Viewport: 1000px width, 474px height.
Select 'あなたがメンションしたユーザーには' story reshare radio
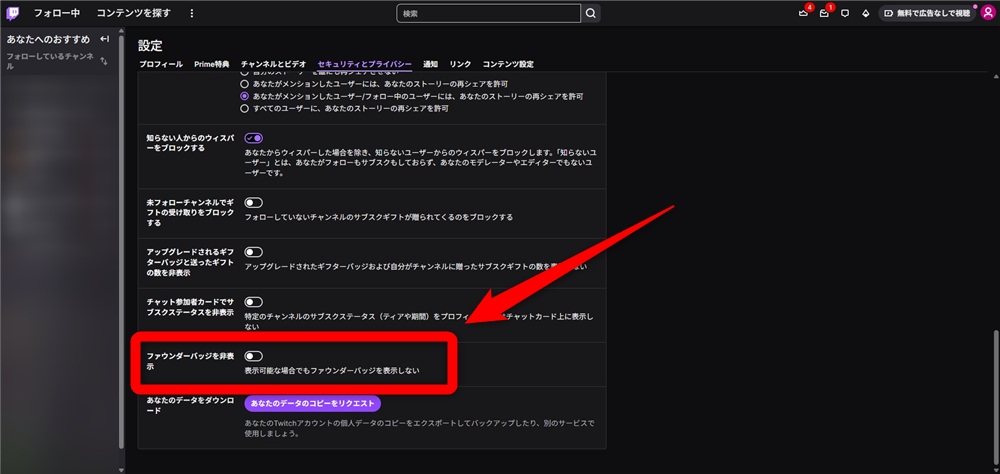[x=244, y=84]
